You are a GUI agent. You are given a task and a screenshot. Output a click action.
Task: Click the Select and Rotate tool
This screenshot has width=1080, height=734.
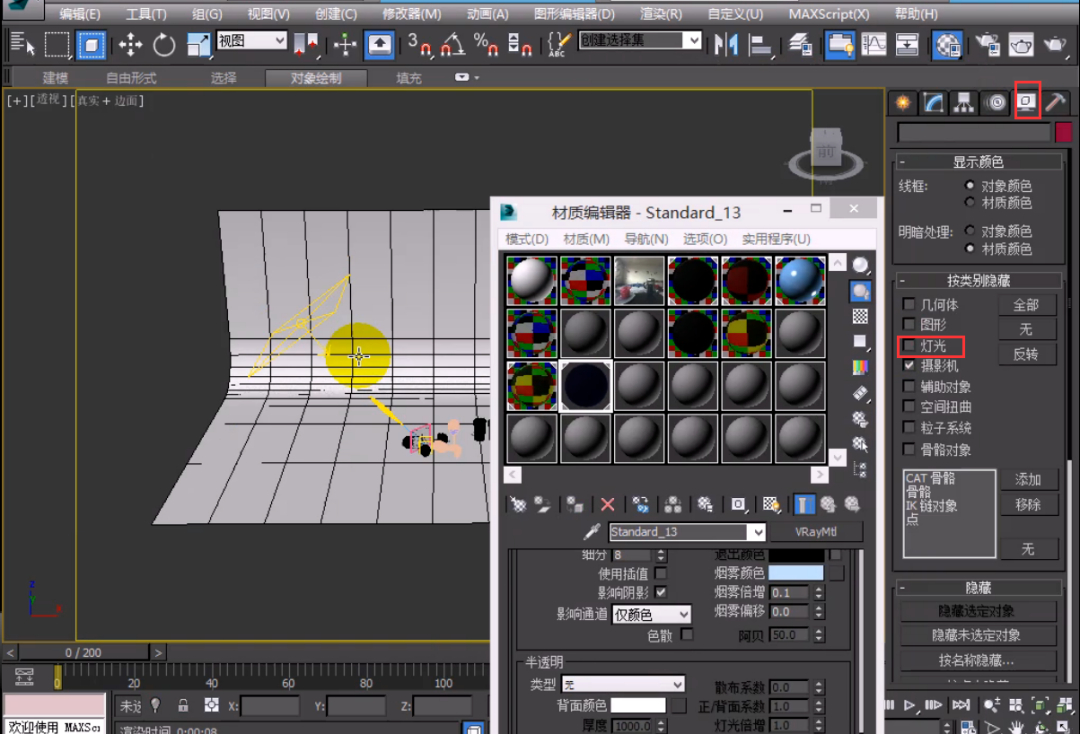click(164, 45)
